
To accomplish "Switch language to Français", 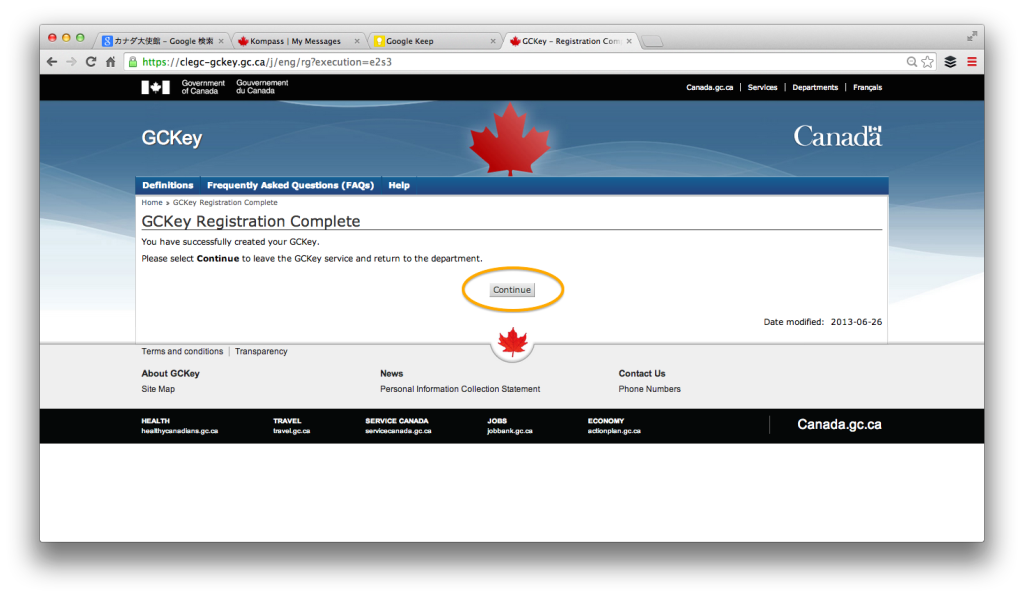I will [867, 88].
